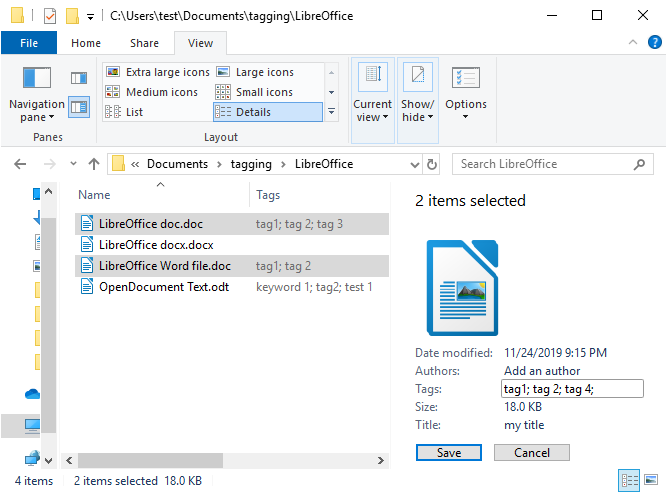Click Properties quick access toolbar icon
The width and height of the screenshot is (667, 493).
[x=50, y=16]
